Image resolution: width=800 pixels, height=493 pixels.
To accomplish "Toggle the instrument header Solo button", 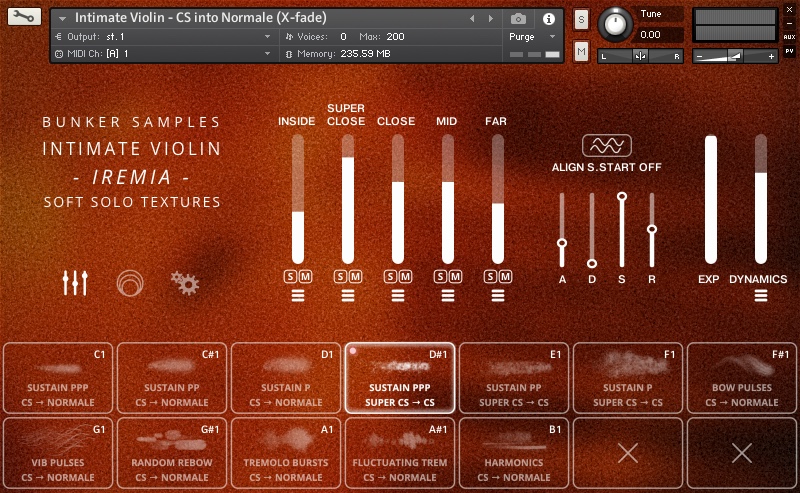I will click(x=581, y=20).
